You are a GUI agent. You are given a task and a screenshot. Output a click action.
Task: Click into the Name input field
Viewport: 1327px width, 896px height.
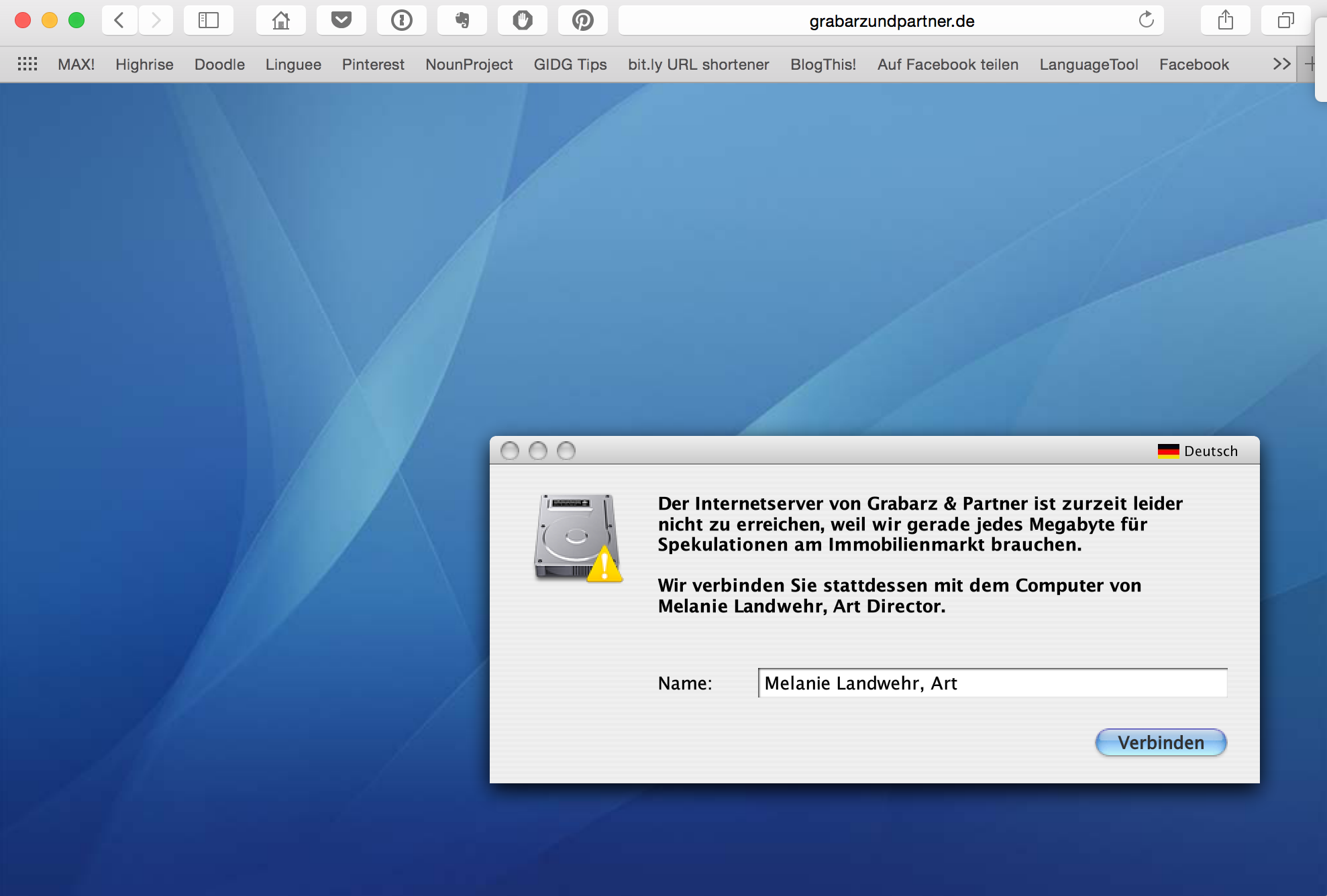(x=992, y=683)
